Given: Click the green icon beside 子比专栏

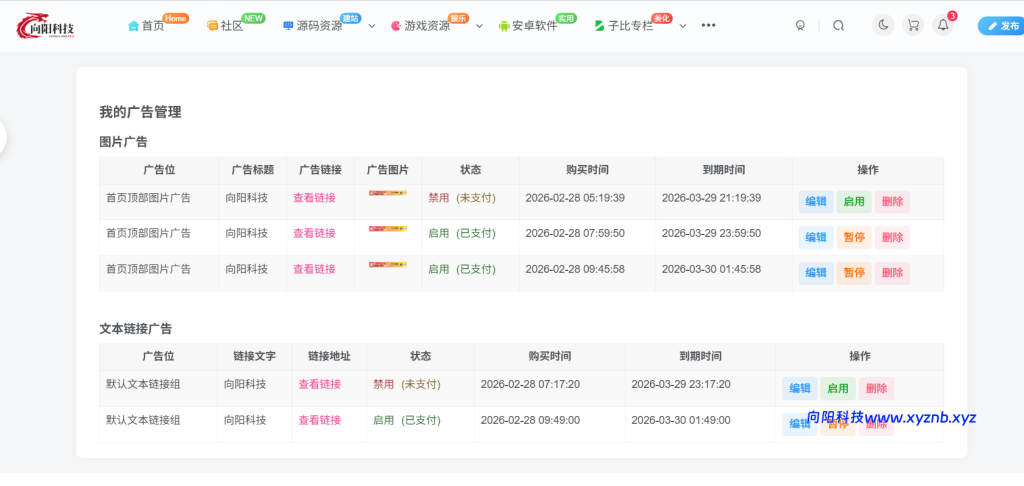Looking at the screenshot, I should pos(600,26).
